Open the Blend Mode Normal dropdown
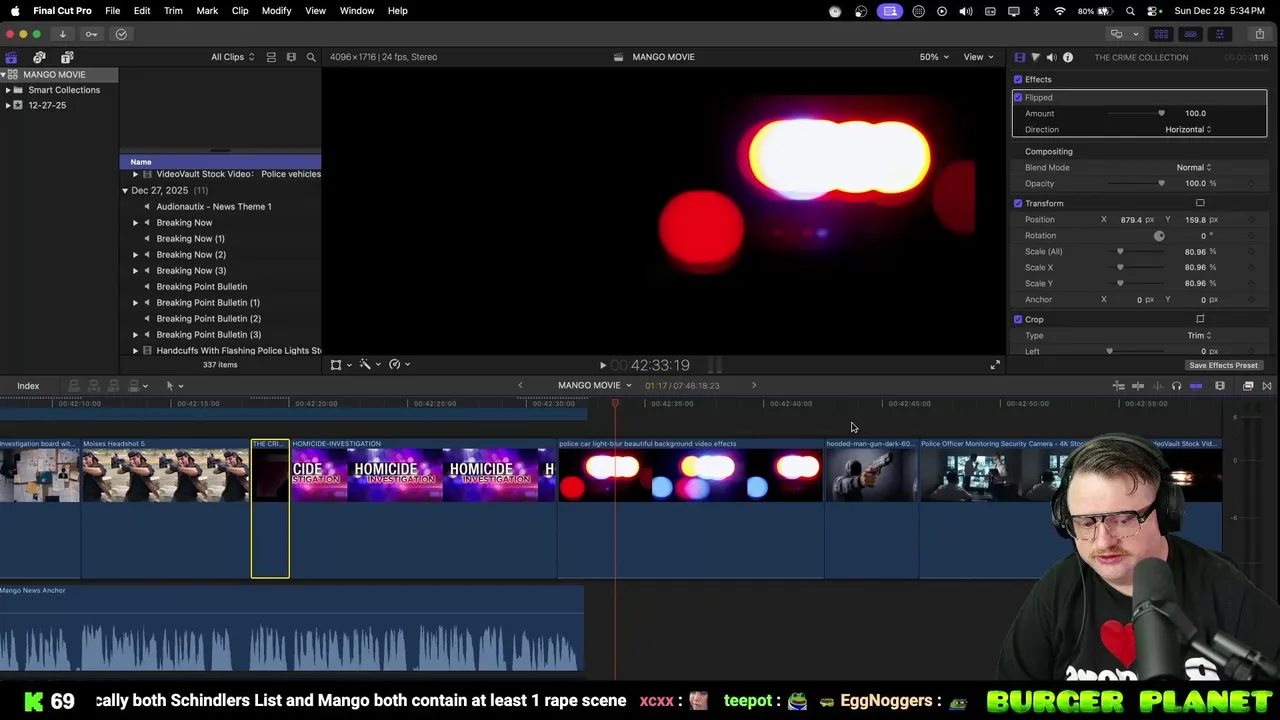This screenshot has width=1280, height=720. [1194, 168]
